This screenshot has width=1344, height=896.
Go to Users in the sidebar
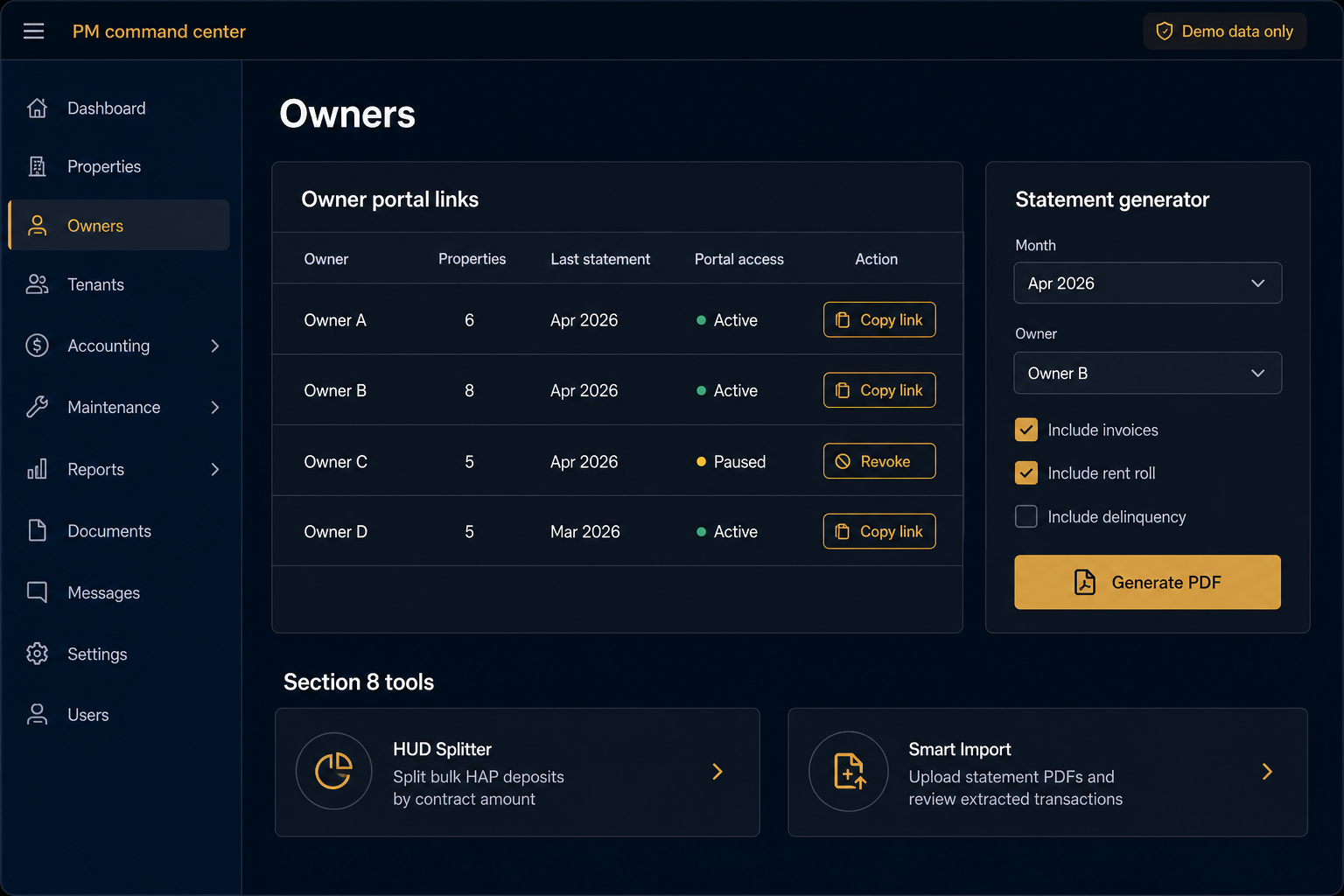point(119,715)
